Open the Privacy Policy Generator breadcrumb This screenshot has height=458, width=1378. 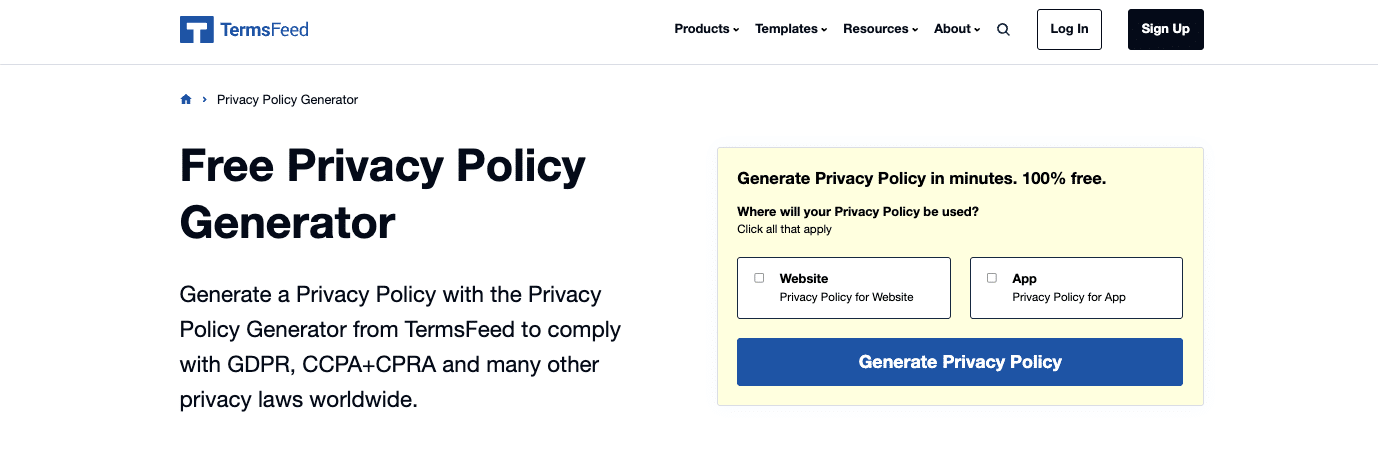[287, 100]
